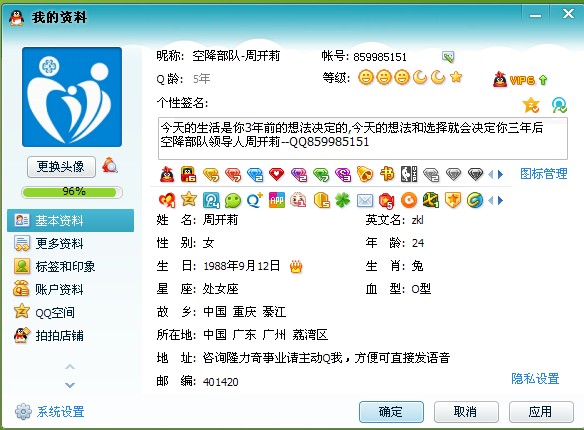Viewport: 584px width, 430px height.
Task: Show previous icons in second icon row
Action: (491, 201)
